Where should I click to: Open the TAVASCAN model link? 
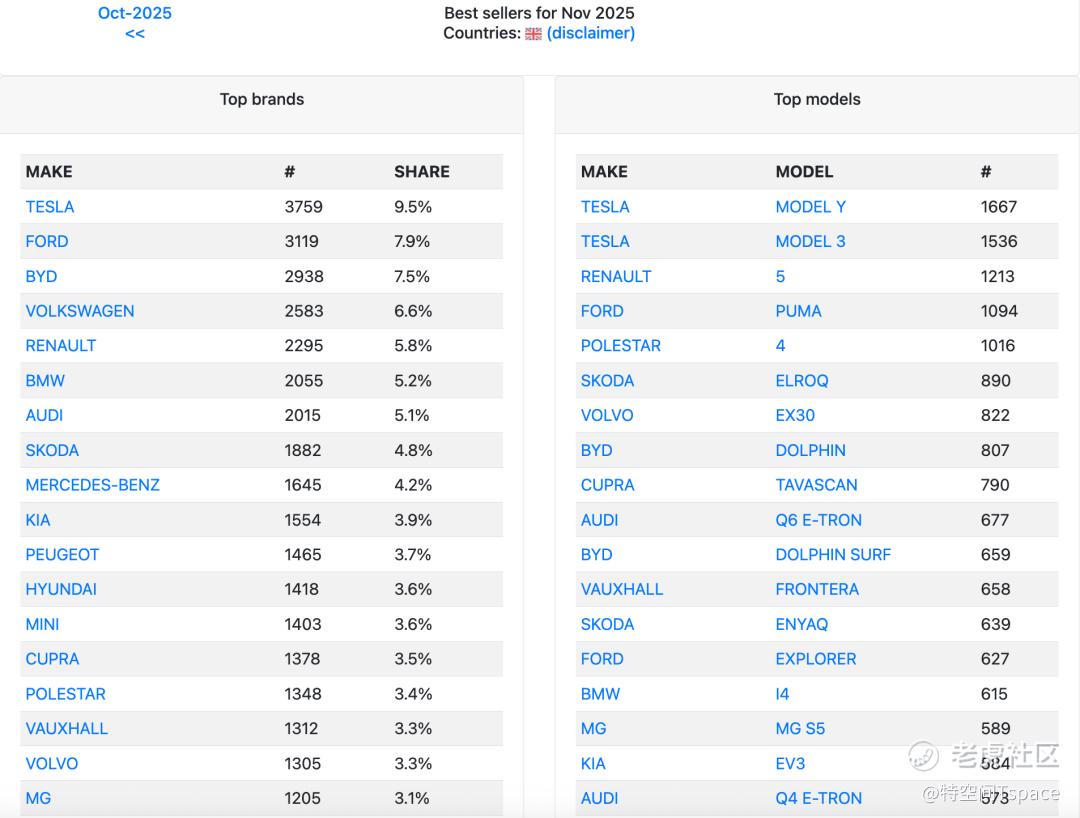[x=816, y=485]
